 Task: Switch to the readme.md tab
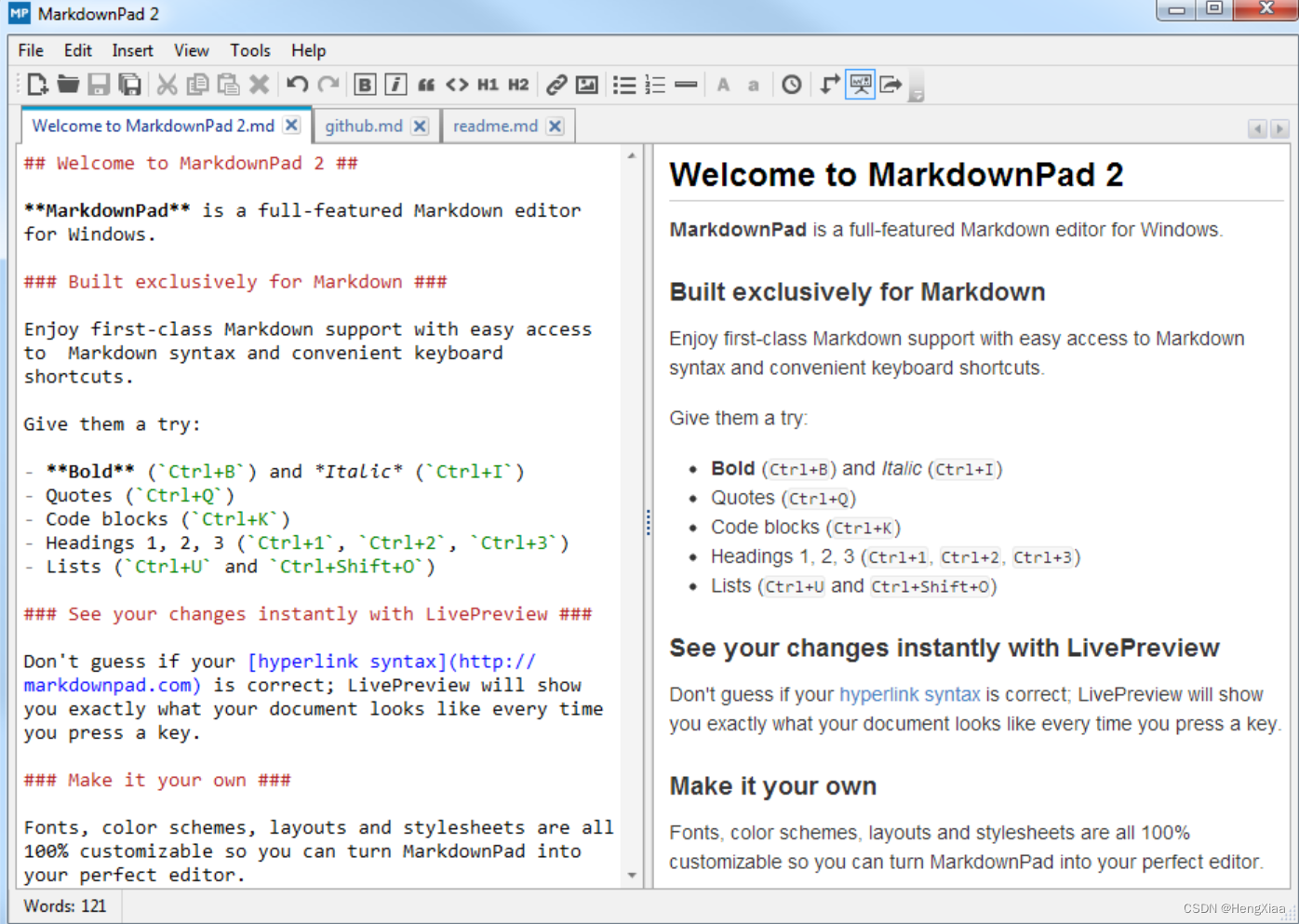pyautogui.click(x=495, y=126)
